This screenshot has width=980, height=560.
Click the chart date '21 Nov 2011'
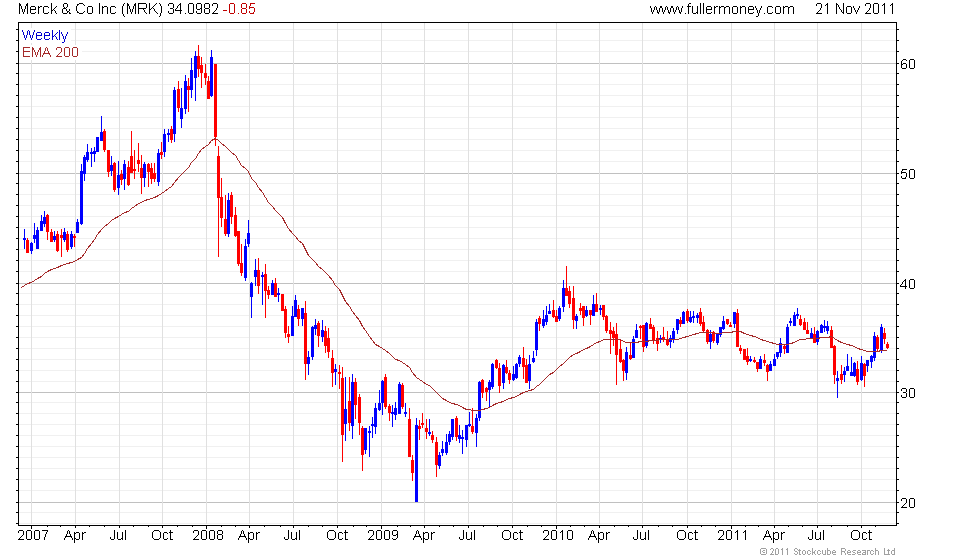(x=854, y=9)
